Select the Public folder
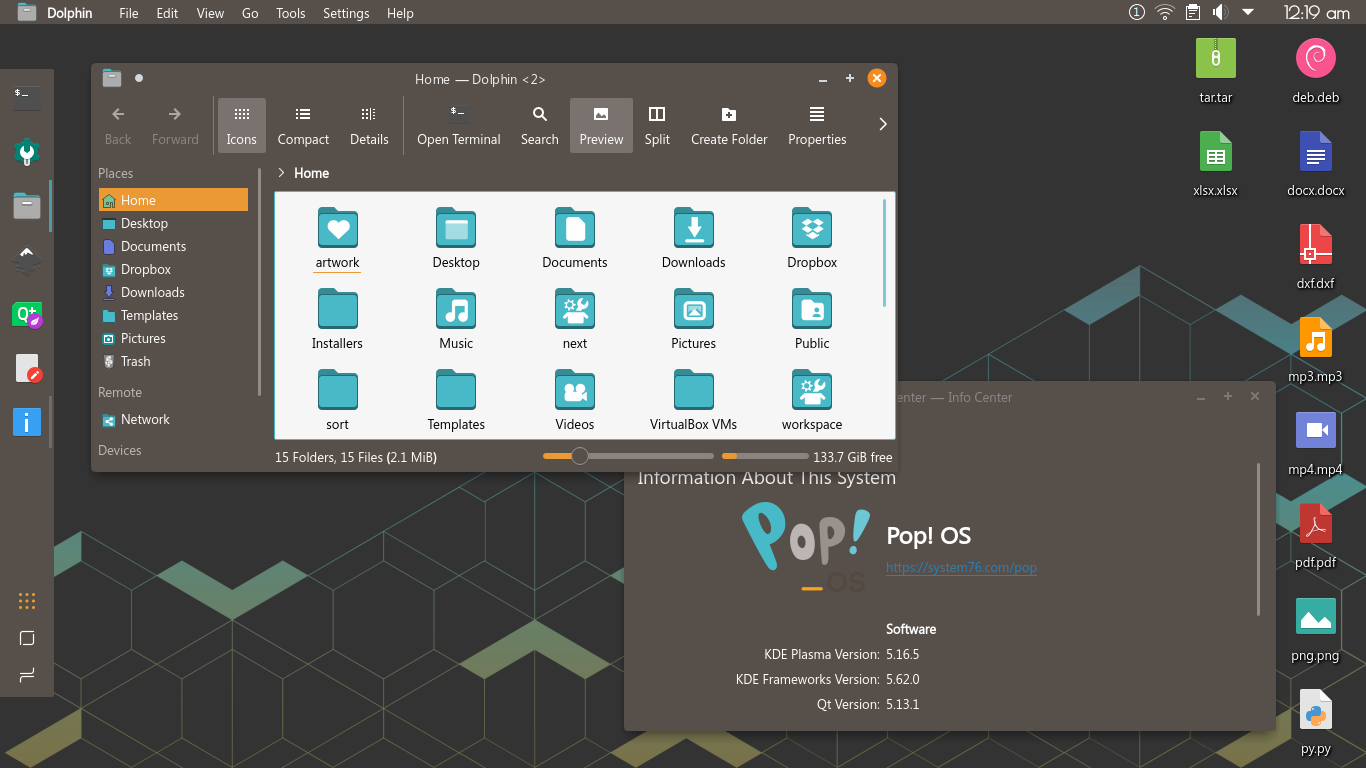1366x768 pixels. [812, 319]
